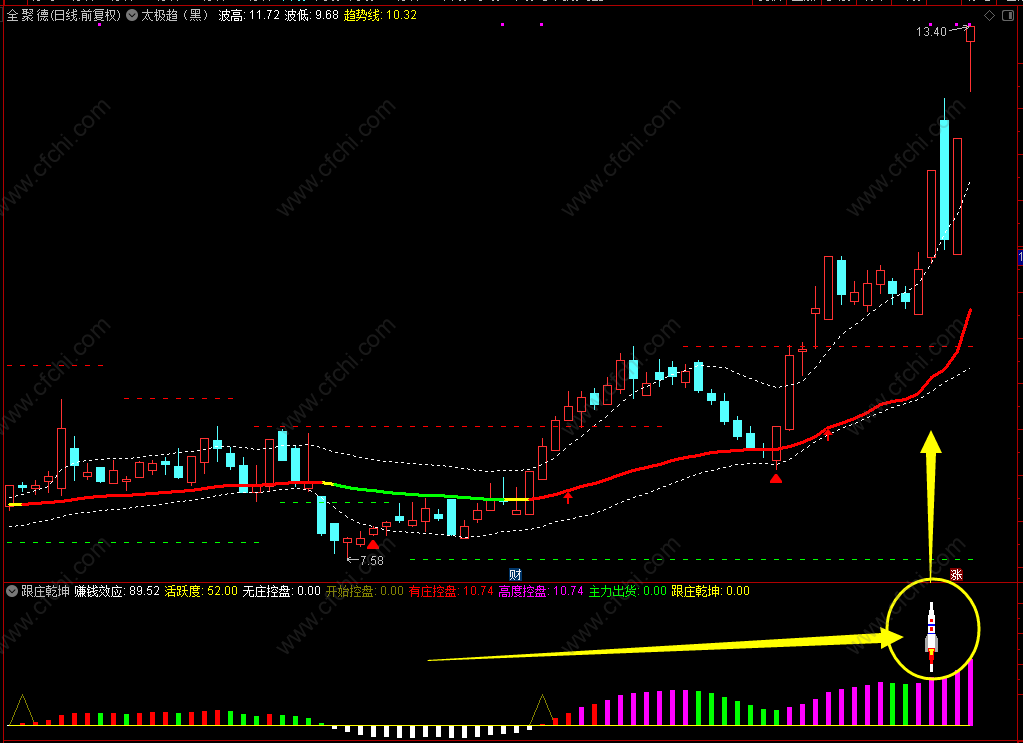The height and width of the screenshot is (743, 1023).
Task: Click the yellow 跟庄乾坤: 0.00 readout
Action: pyautogui.click(x=710, y=591)
